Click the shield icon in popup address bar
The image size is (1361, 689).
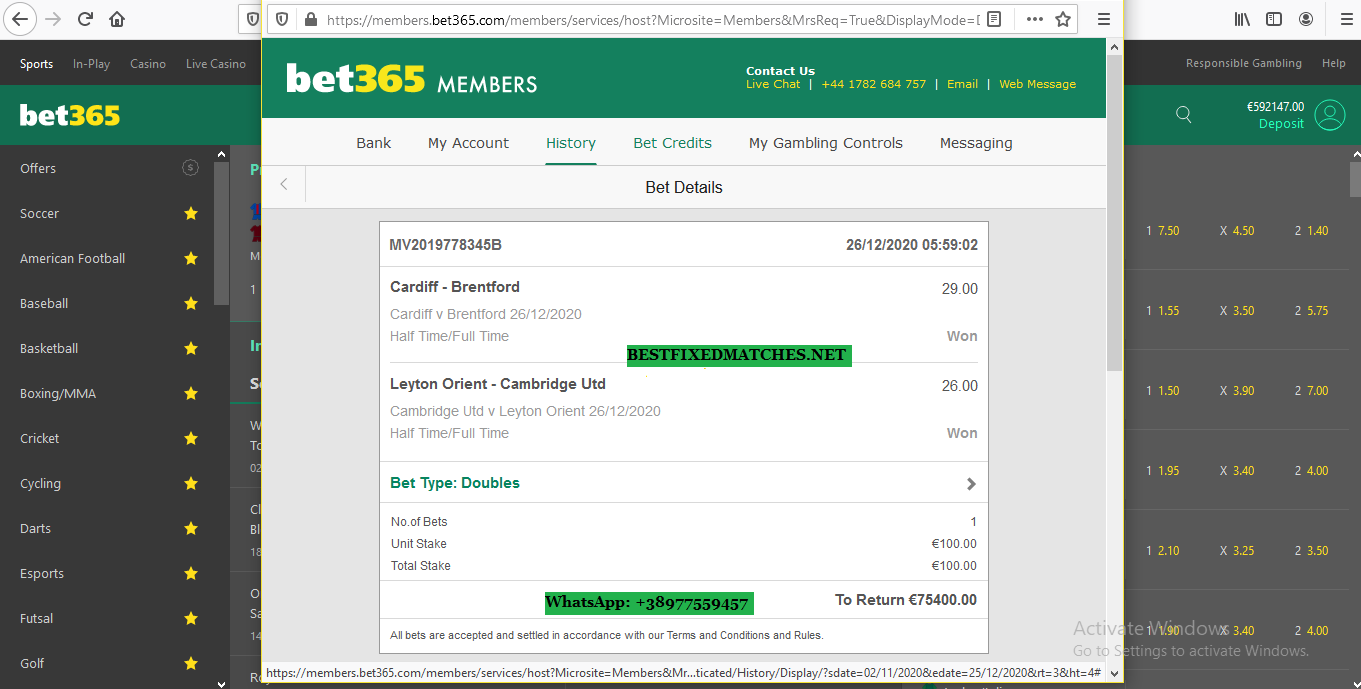click(283, 19)
